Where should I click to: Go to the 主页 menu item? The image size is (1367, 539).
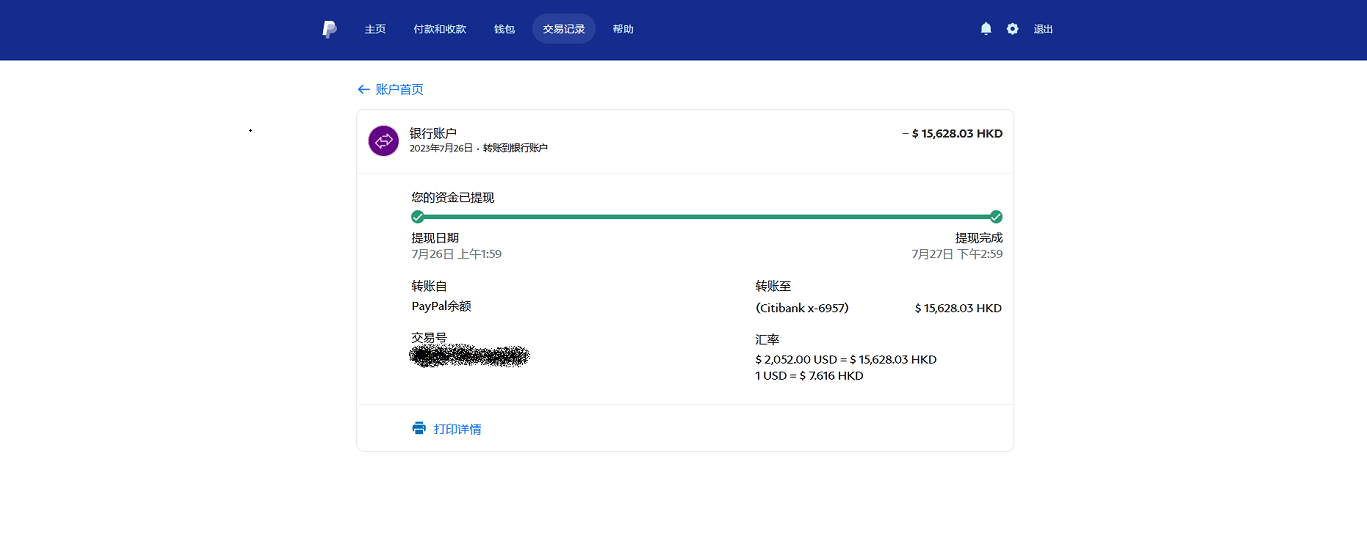click(375, 29)
